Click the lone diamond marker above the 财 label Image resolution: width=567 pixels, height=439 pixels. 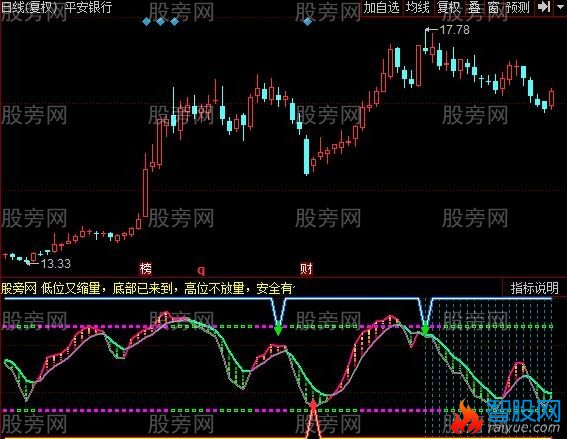coord(308,22)
